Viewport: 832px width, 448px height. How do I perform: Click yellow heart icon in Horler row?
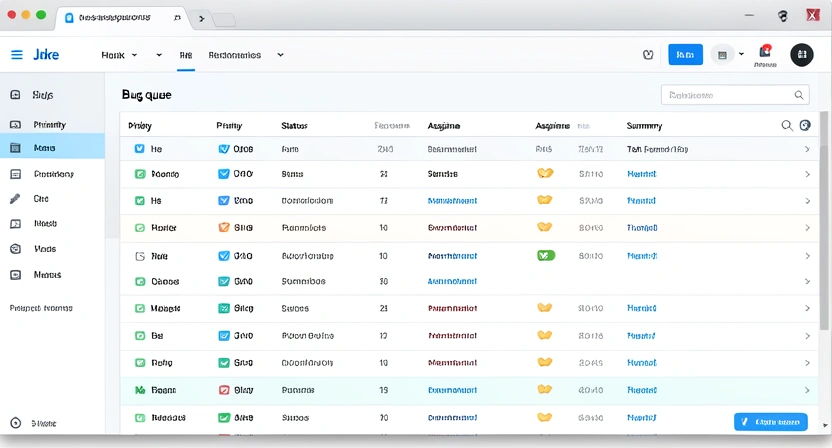(x=545, y=227)
